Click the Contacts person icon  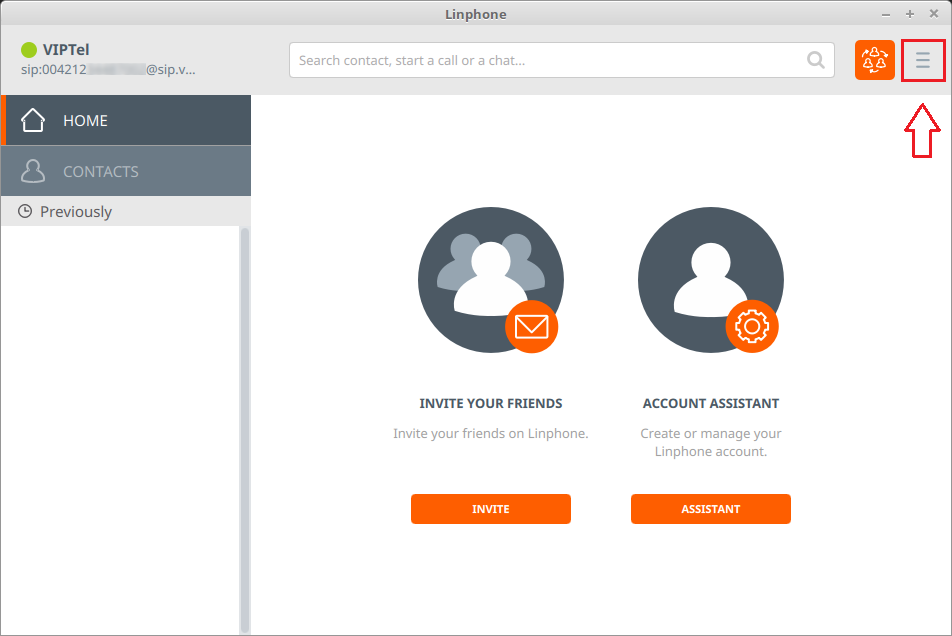(x=33, y=171)
